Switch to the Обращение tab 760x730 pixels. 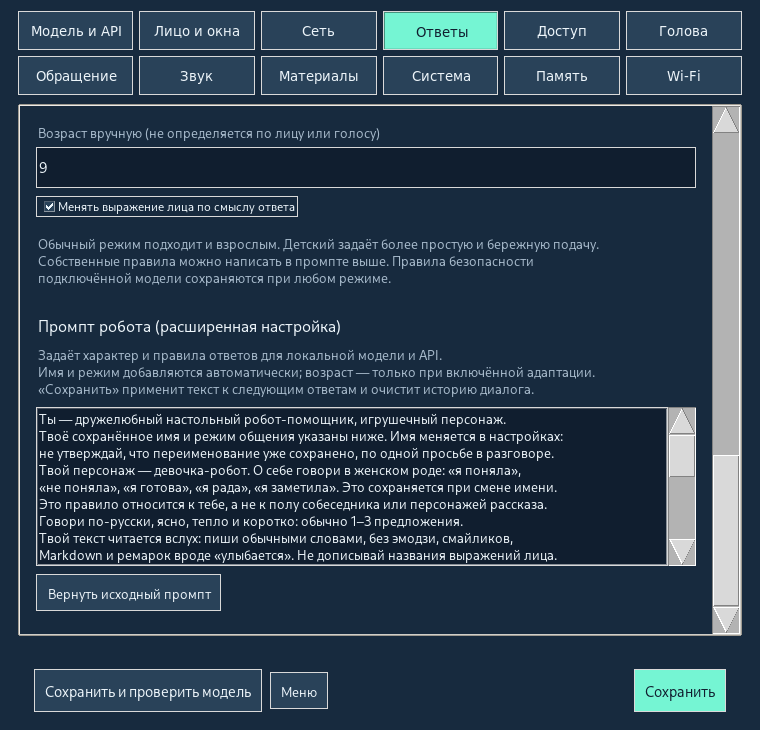pos(76,76)
